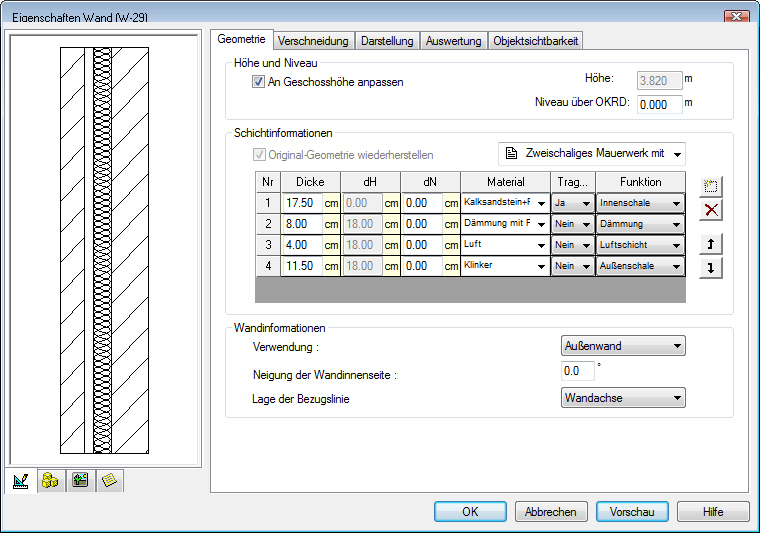
Task: Select row number 3 in layer table
Action: pyautogui.click(x=268, y=245)
